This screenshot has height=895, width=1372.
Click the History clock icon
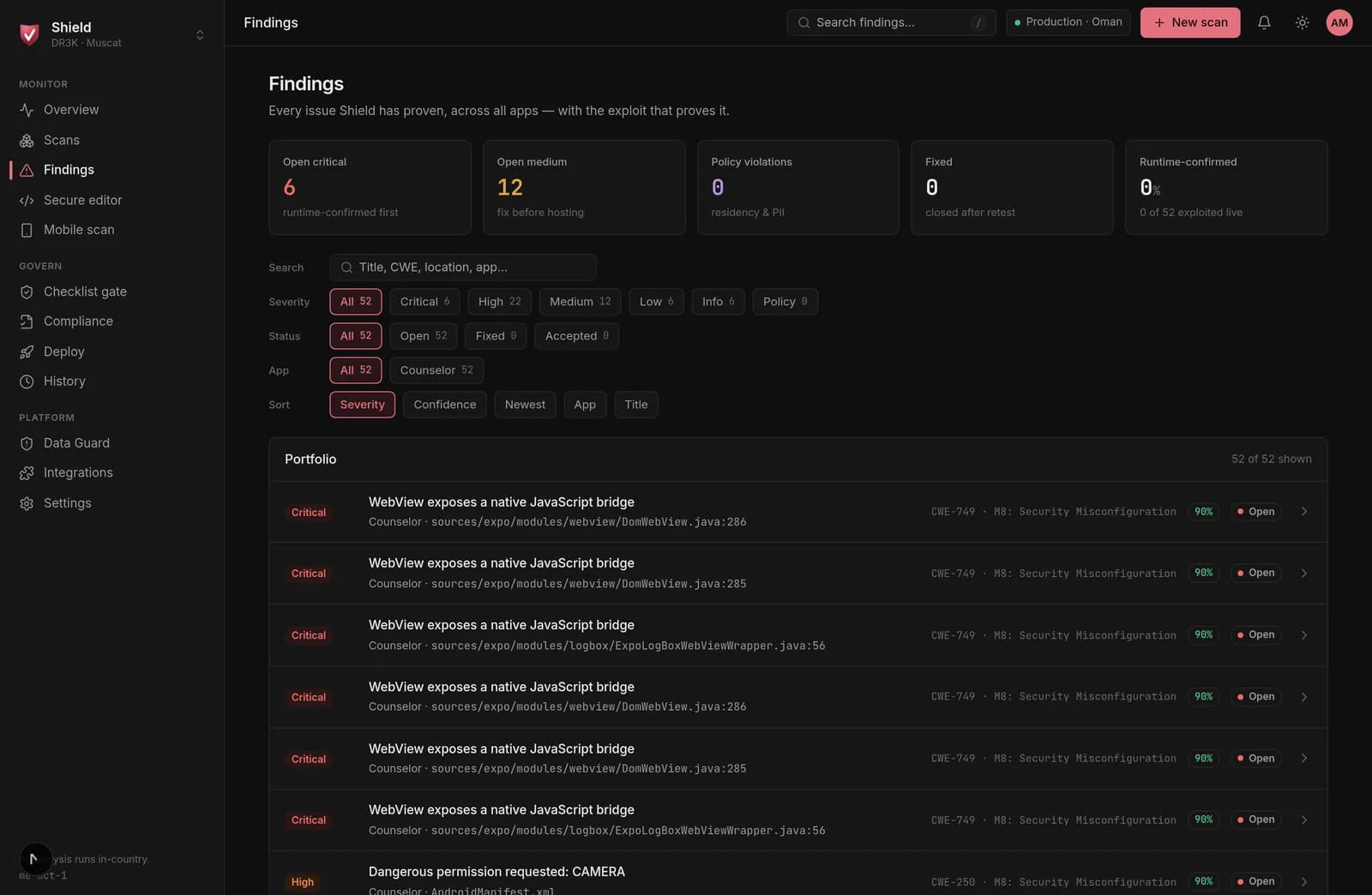(x=27, y=381)
